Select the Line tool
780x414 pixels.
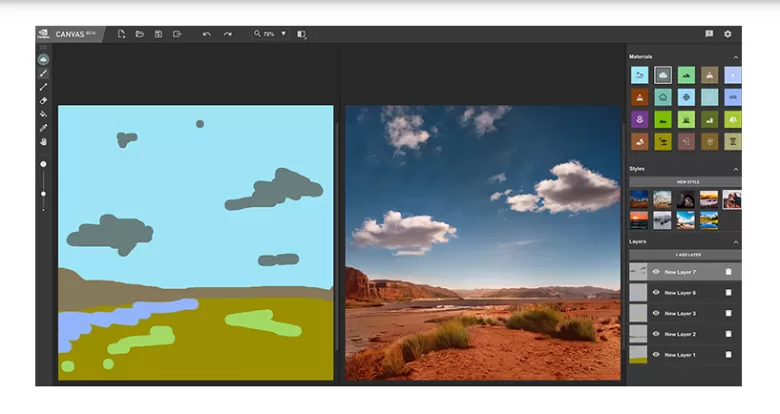pyautogui.click(x=43, y=87)
